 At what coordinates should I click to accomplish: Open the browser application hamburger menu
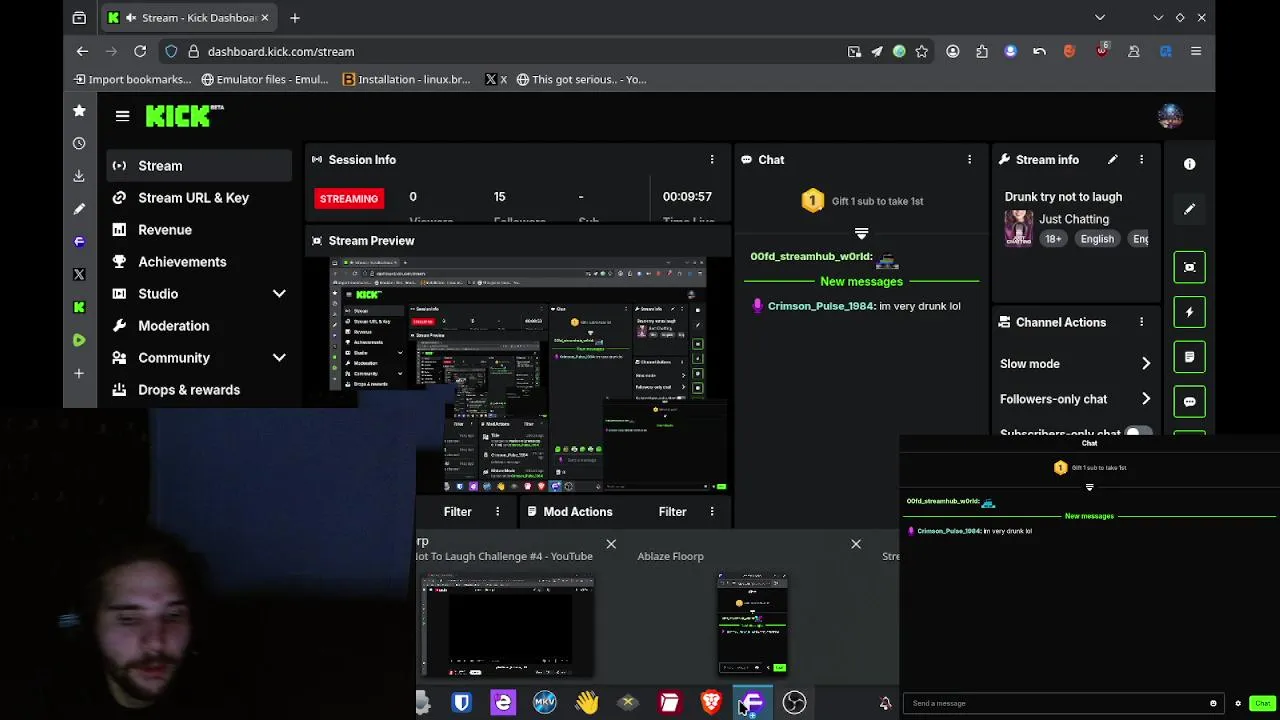point(1195,51)
